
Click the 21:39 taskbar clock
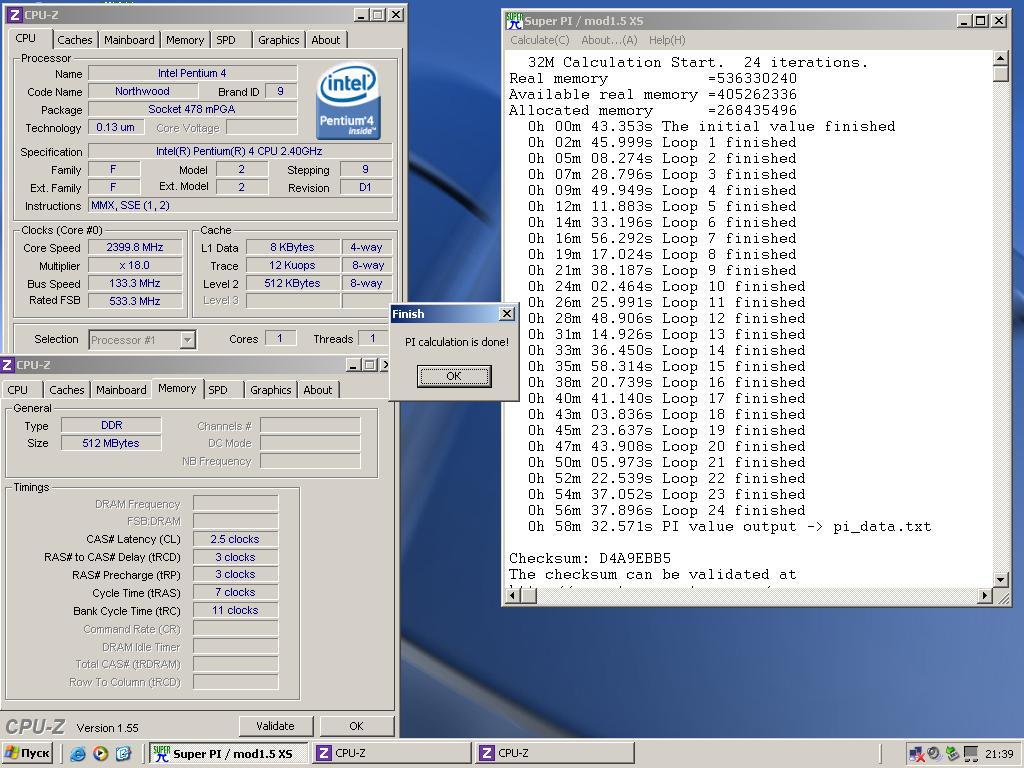tap(999, 754)
